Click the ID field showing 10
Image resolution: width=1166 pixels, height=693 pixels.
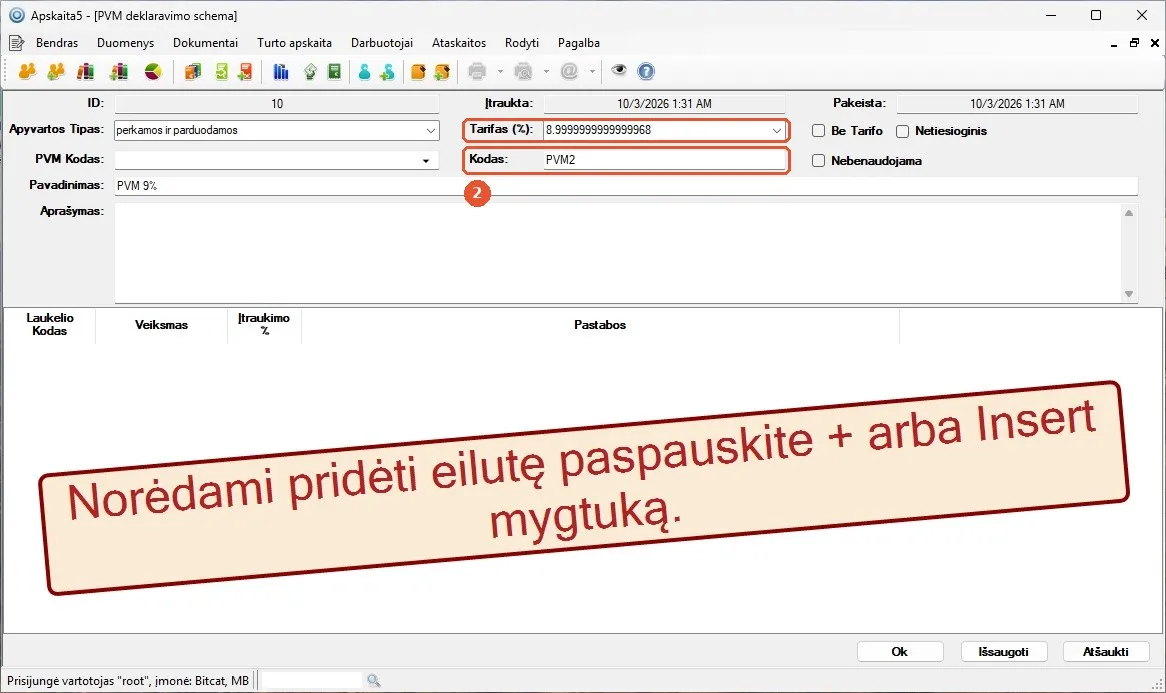tap(277, 104)
